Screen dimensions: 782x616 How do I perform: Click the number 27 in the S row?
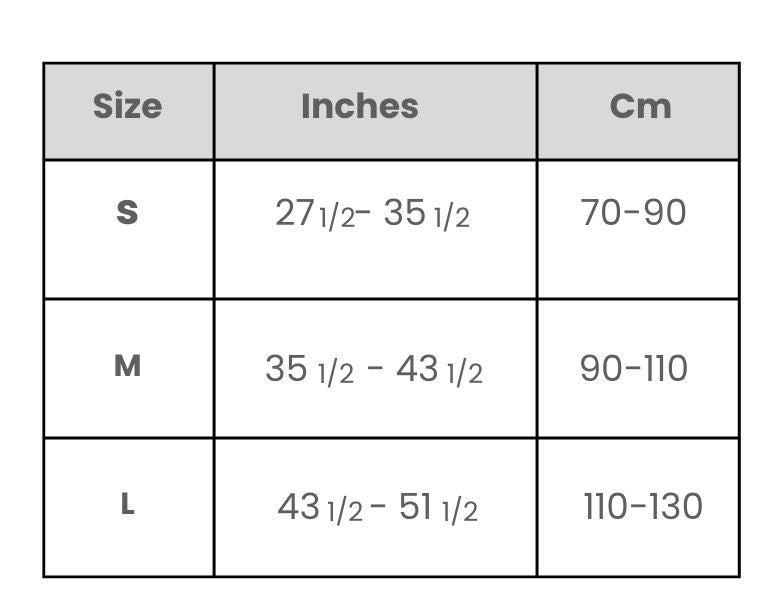tap(295, 212)
